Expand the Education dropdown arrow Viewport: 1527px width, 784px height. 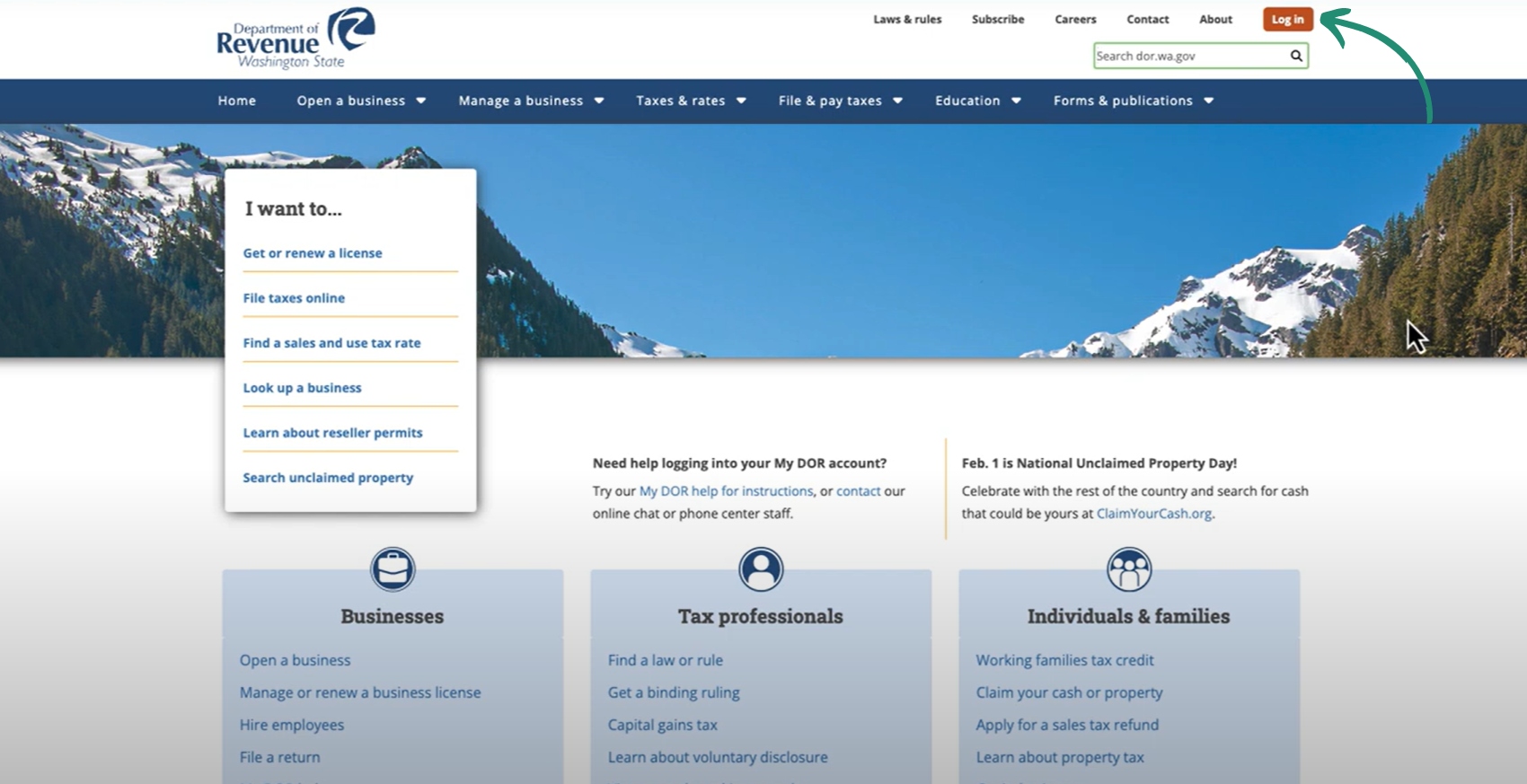[1016, 101]
